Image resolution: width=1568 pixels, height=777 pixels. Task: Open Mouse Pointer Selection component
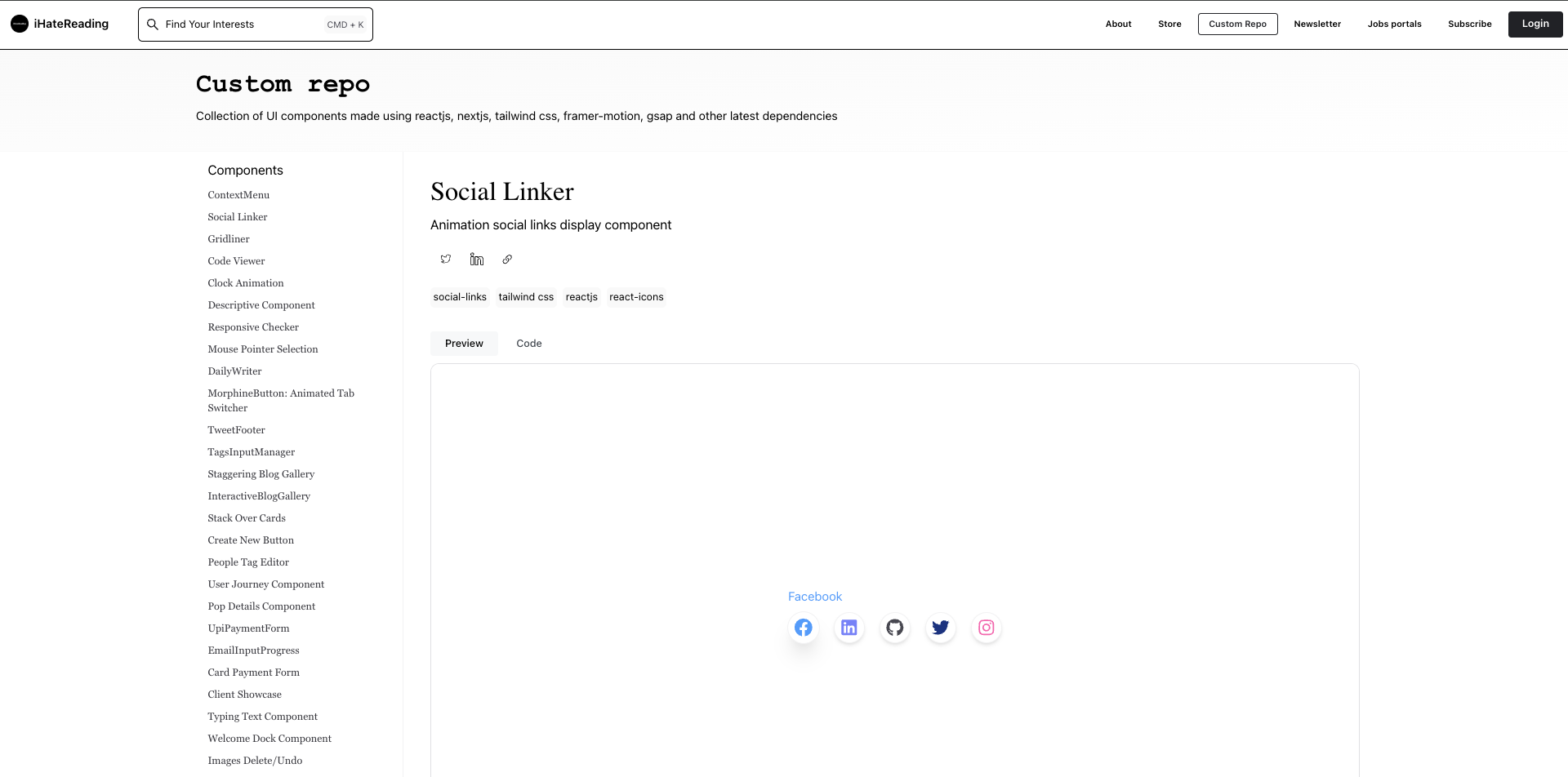(x=263, y=349)
